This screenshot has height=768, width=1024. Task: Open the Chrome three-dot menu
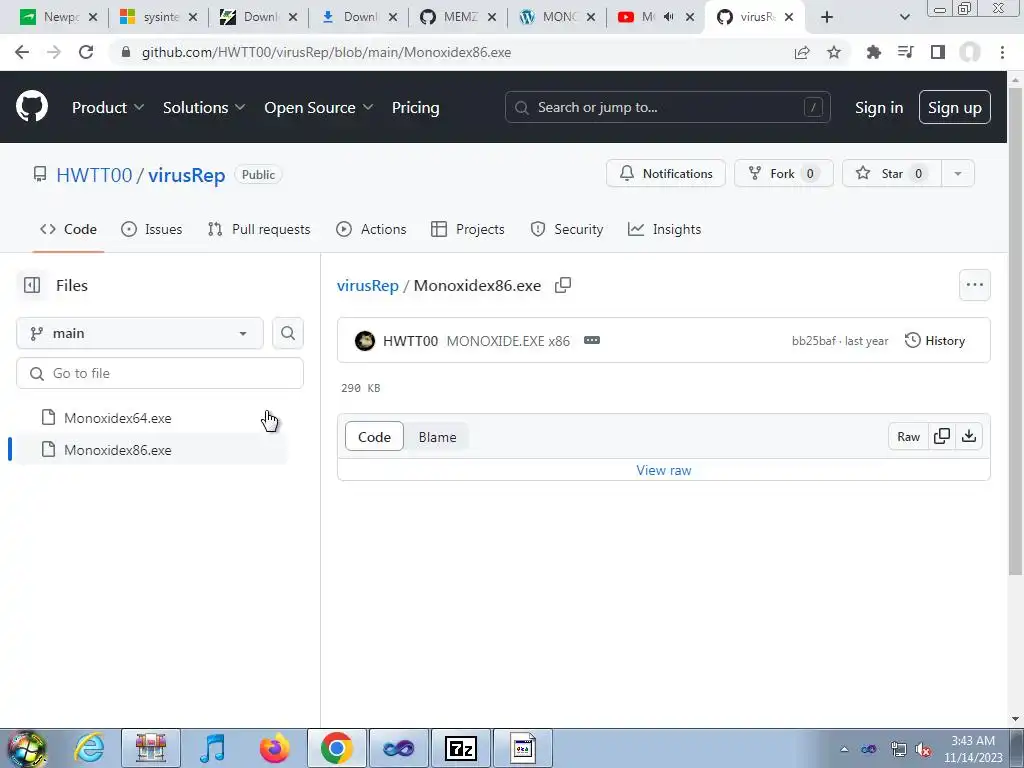pyautogui.click(x=1002, y=52)
